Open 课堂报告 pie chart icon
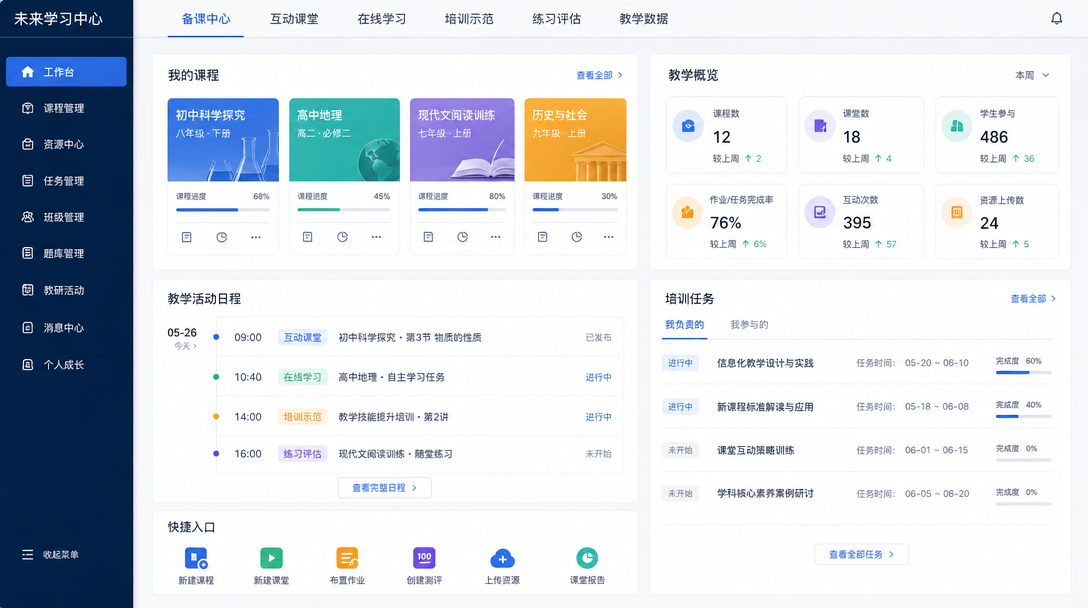This screenshot has width=1088, height=608. coord(587,558)
